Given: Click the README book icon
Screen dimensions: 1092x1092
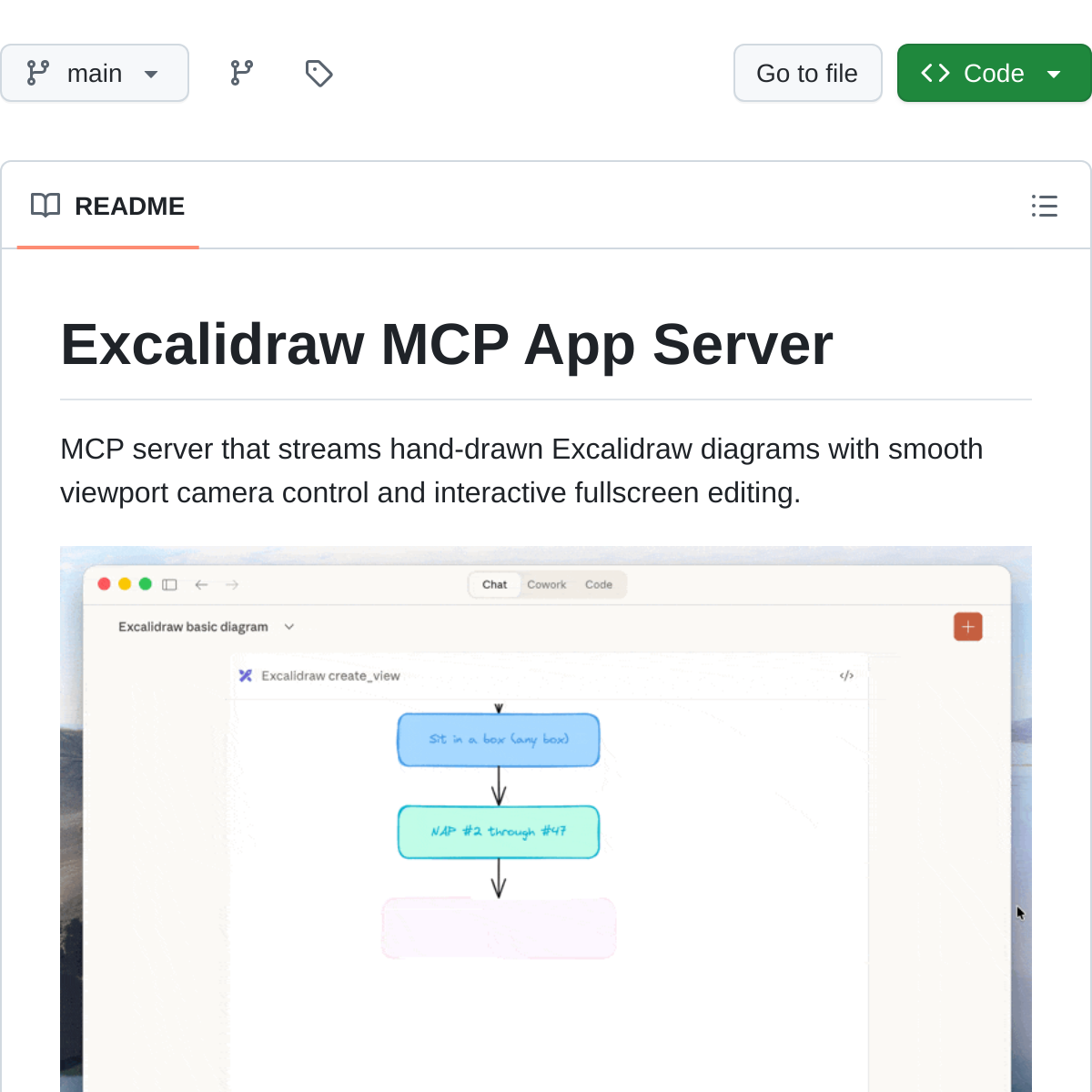Looking at the screenshot, I should tap(45, 206).
